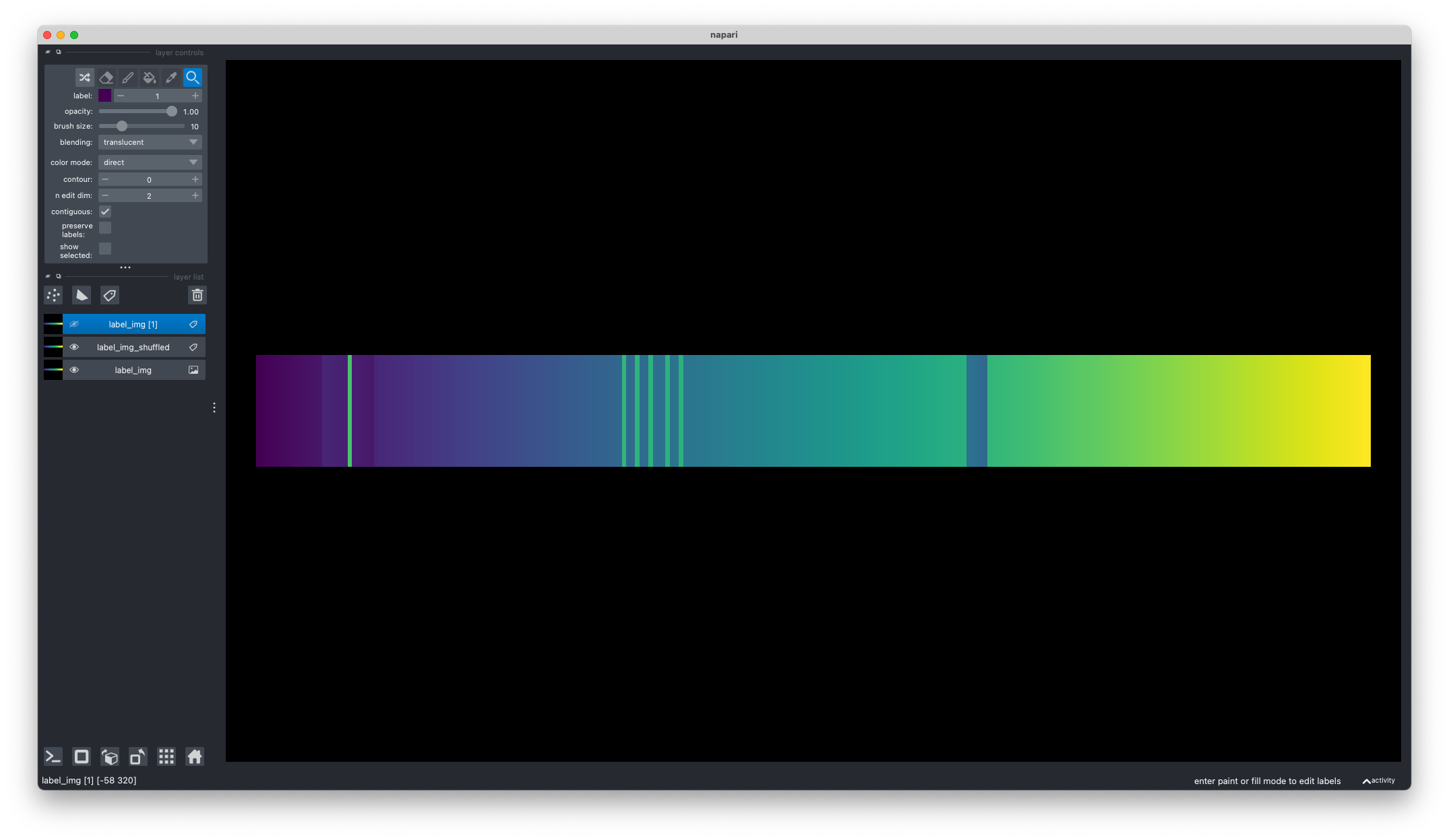
Task: Toggle visibility of the label_img image layer
Action: [74, 370]
